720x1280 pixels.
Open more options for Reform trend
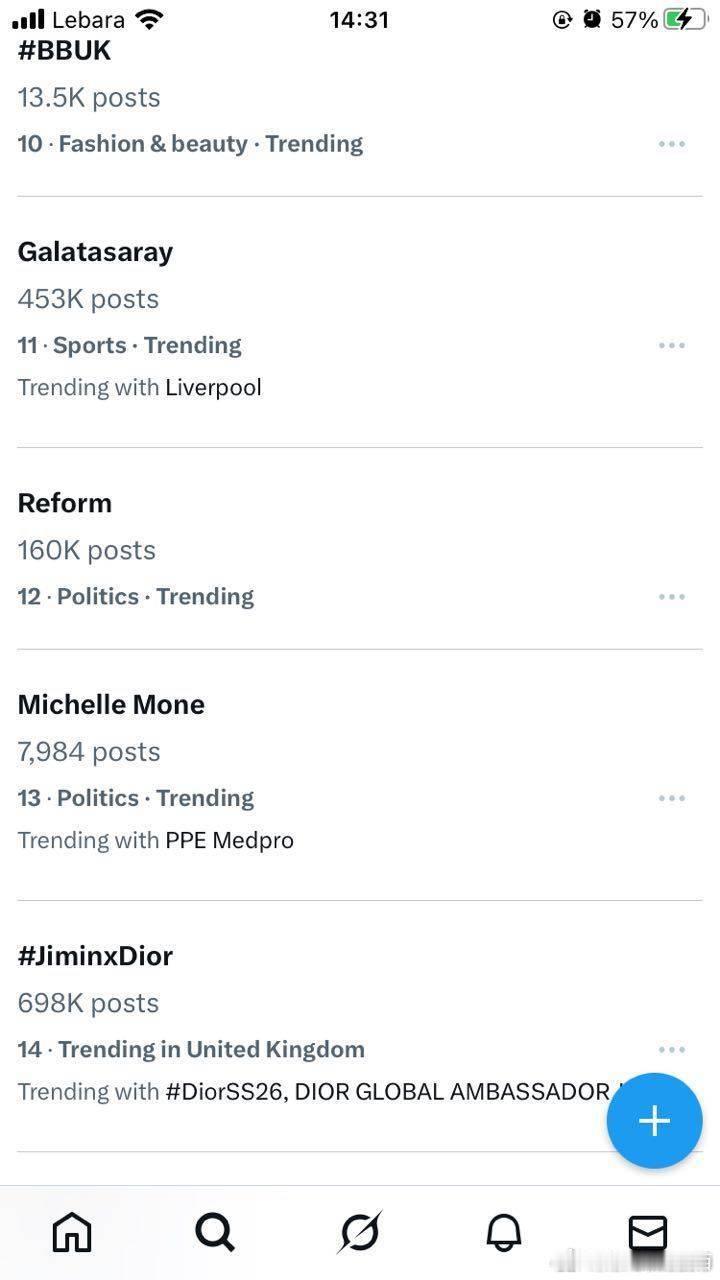pyautogui.click(x=672, y=597)
